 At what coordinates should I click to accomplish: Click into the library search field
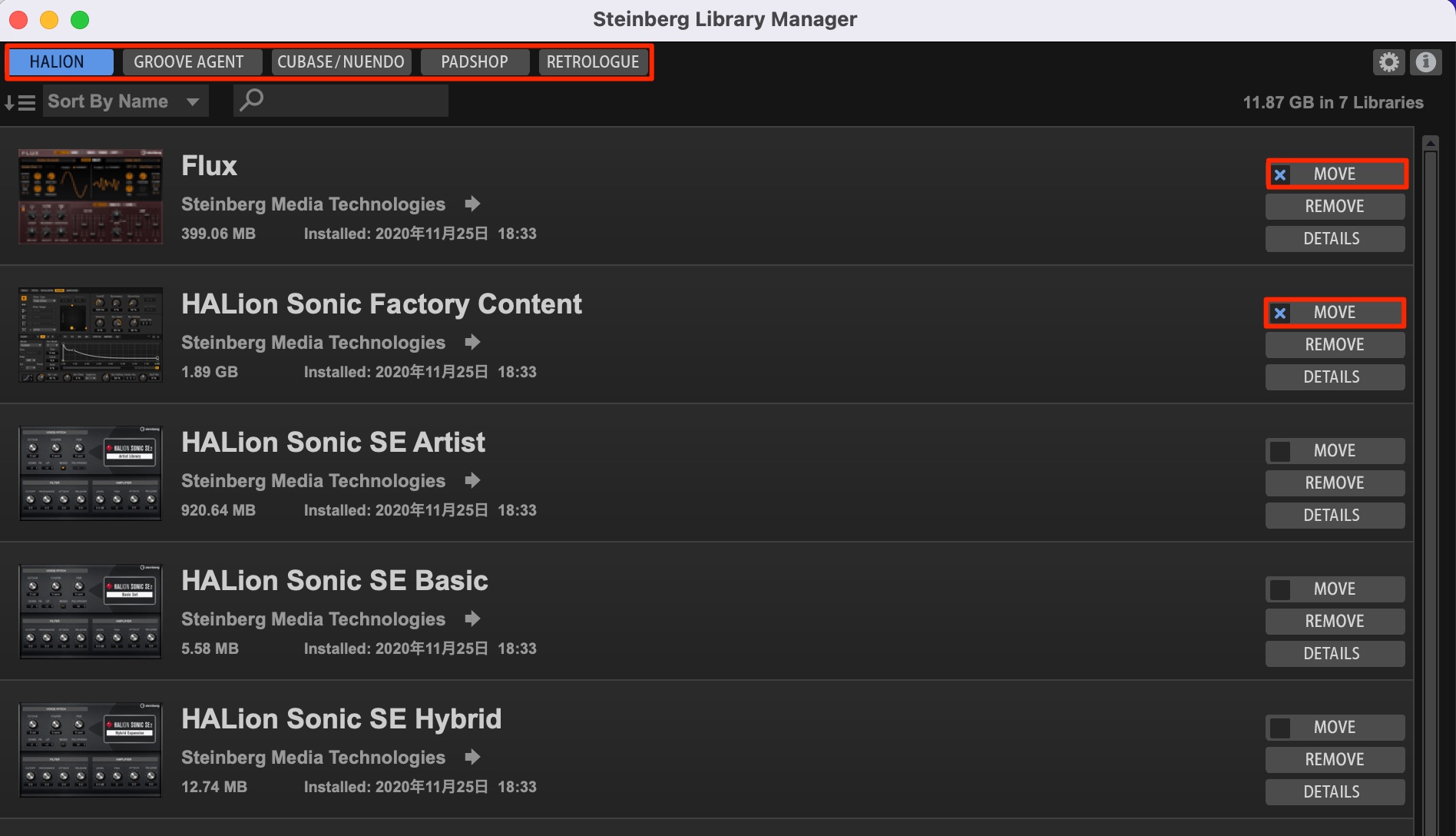tap(341, 101)
